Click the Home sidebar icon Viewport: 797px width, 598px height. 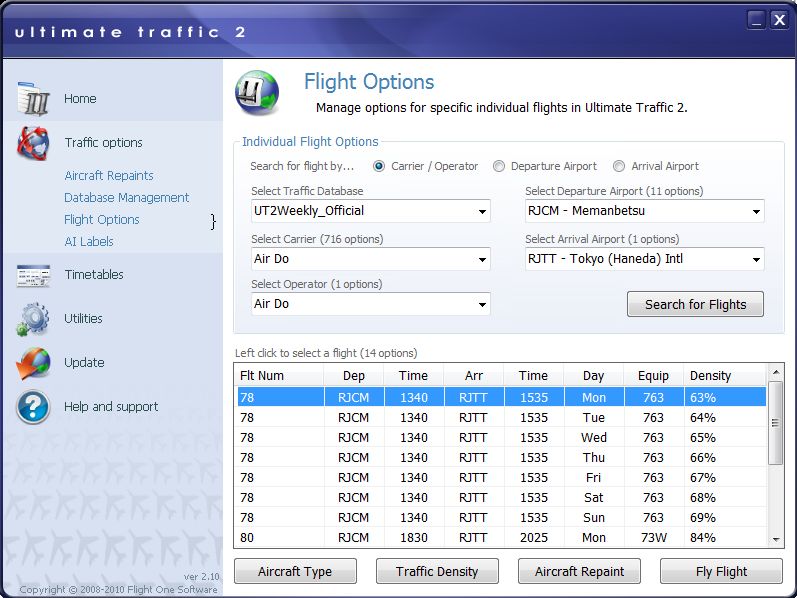pos(33,99)
